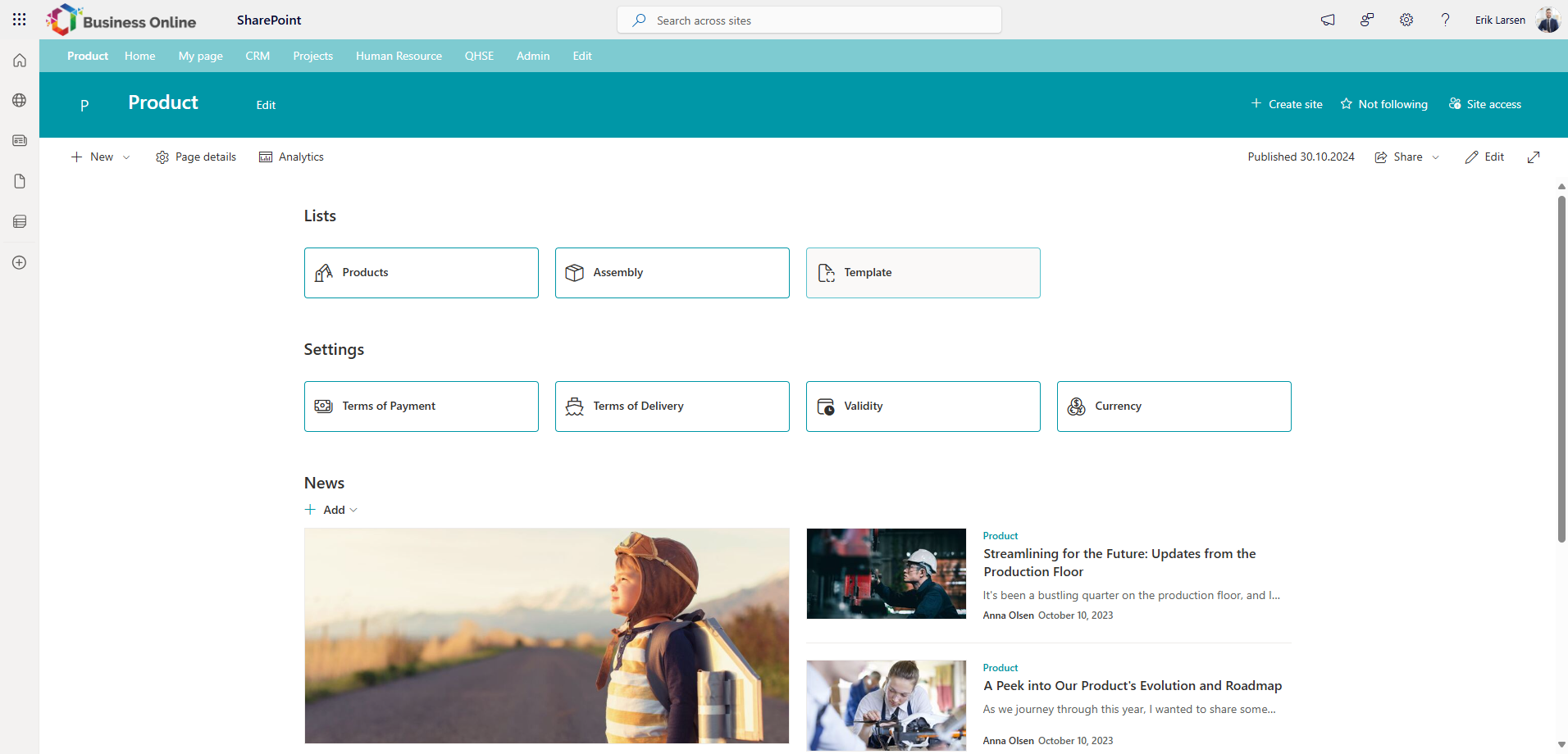Open the CRM navigation item

tap(258, 56)
